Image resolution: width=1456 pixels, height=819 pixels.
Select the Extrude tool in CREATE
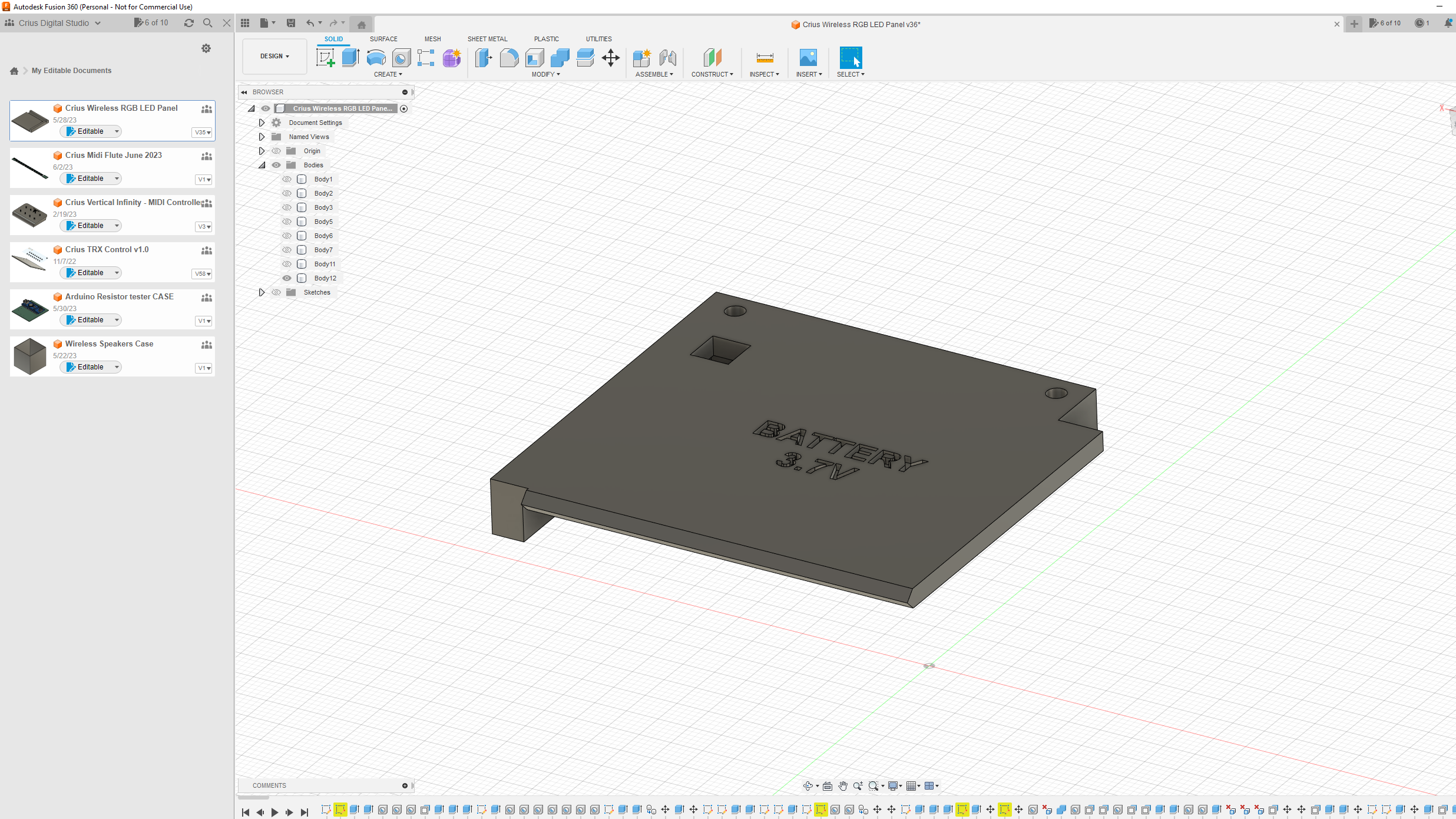(x=350, y=57)
